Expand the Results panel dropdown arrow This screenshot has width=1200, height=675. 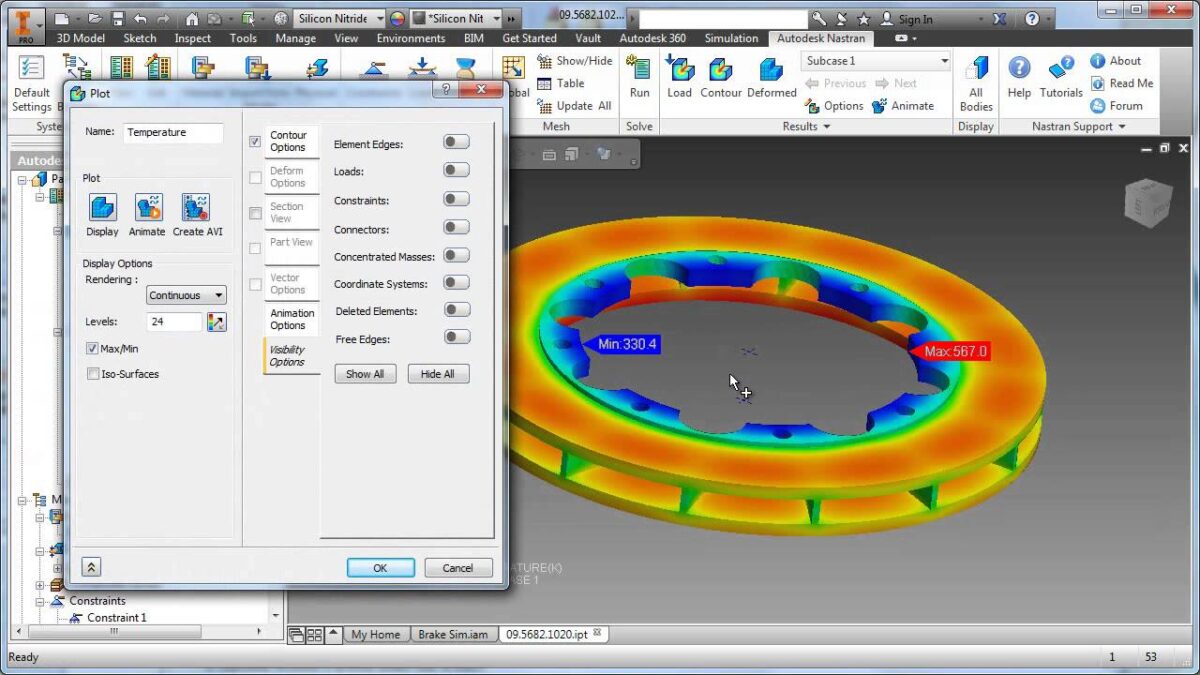[x=826, y=127]
